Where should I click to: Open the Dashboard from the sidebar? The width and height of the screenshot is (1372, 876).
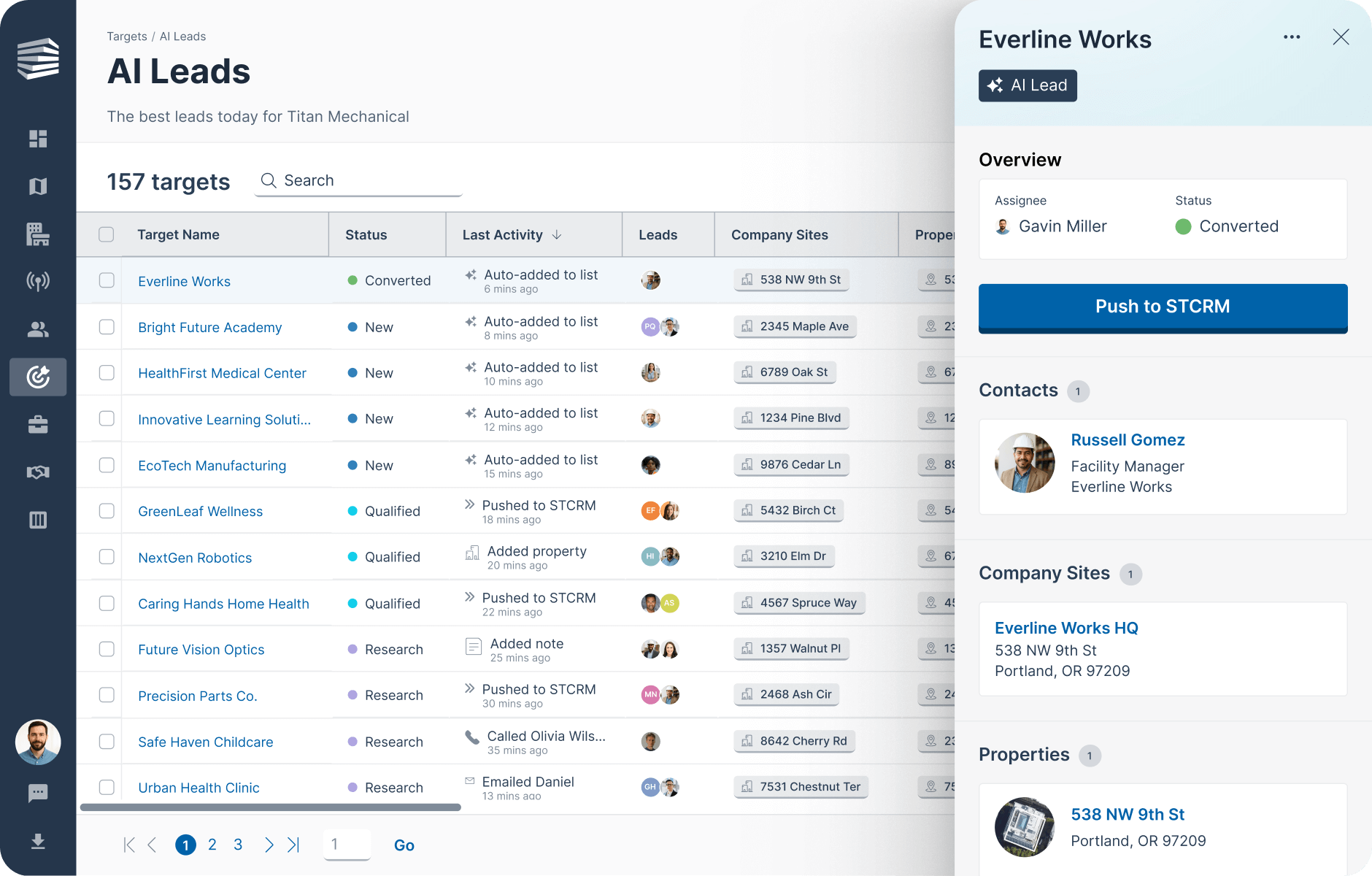pos(38,139)
